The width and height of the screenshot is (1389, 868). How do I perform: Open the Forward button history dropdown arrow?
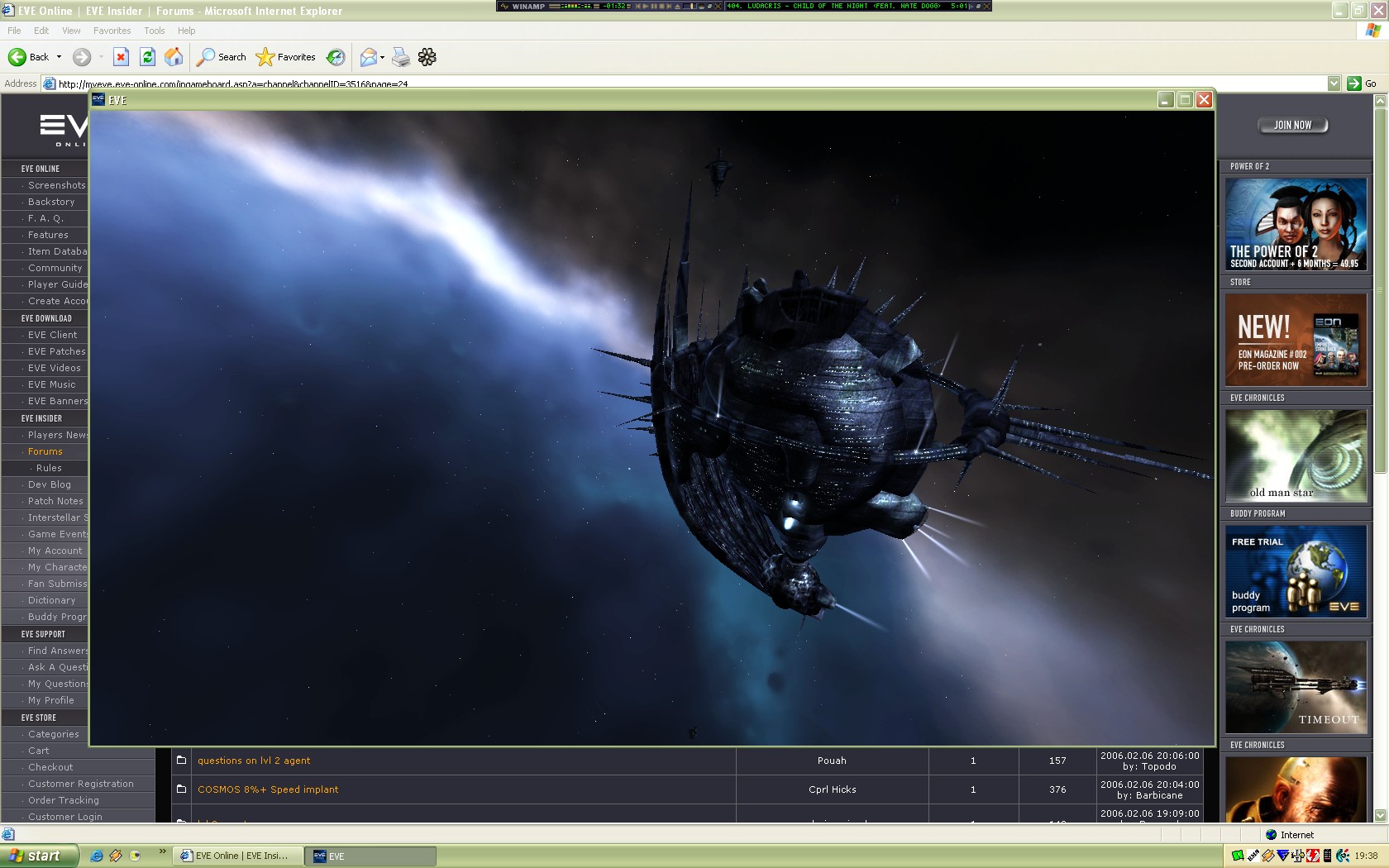[101, 57]
